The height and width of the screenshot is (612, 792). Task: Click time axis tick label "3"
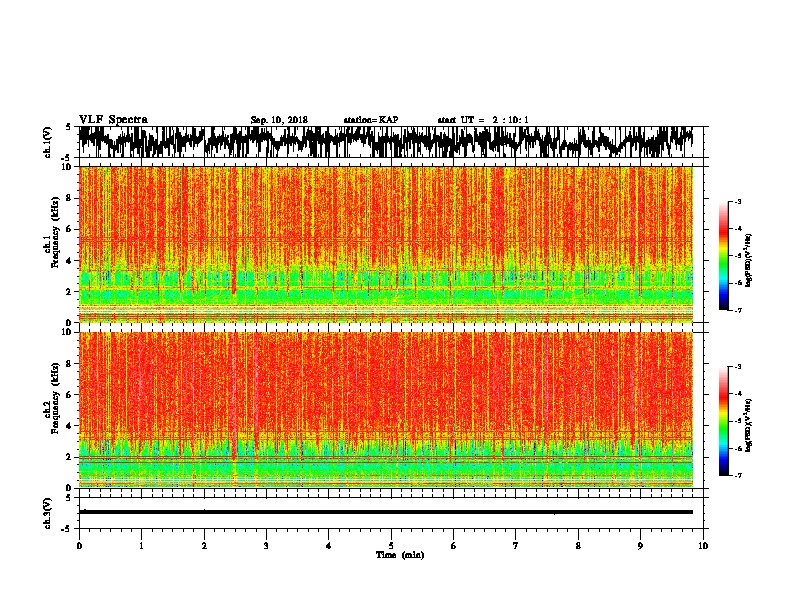266,546
